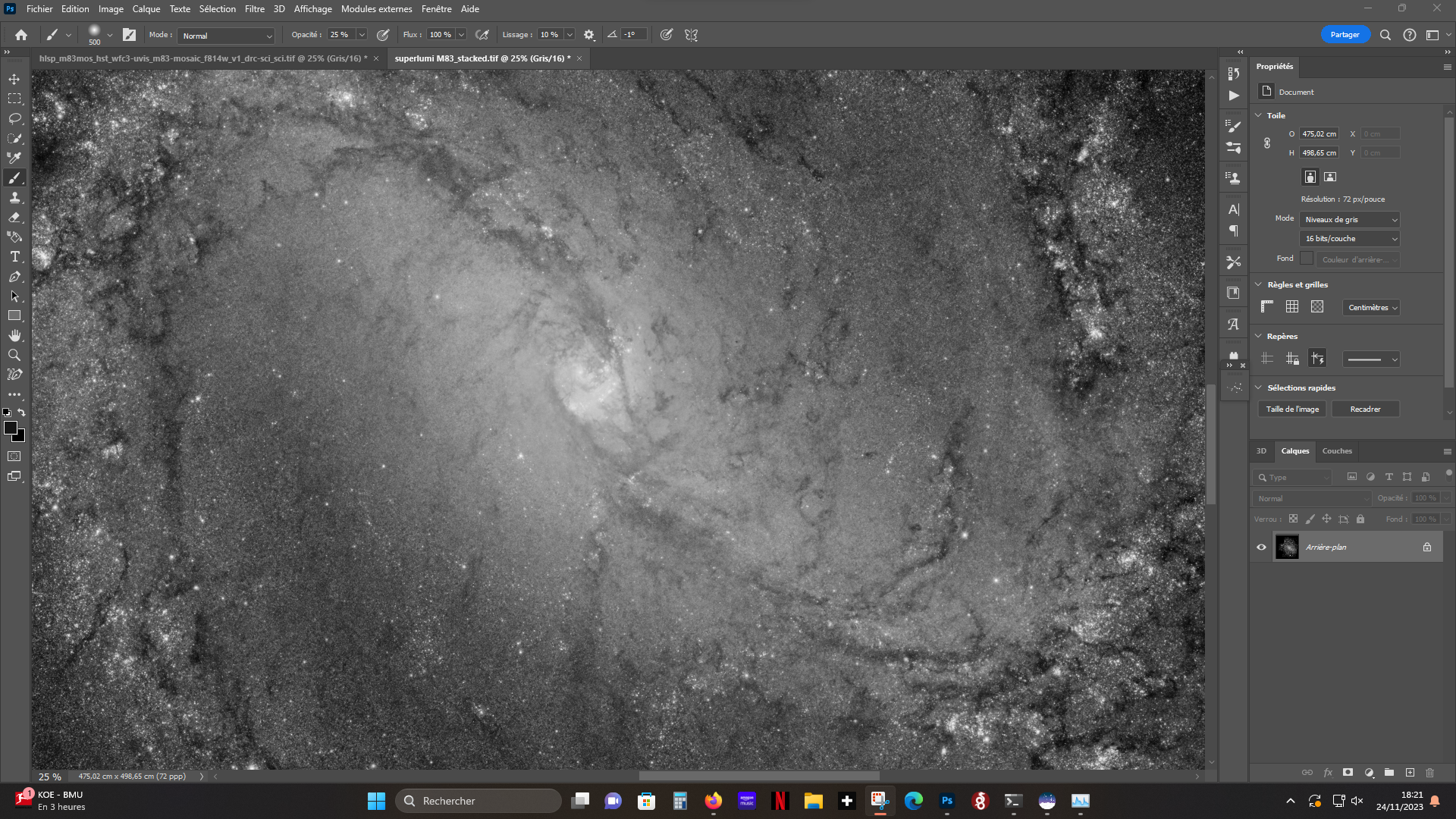This screenshot has width=1456, height=819.
Task: Collapse the Repères section
Action: click(1259, 336)
